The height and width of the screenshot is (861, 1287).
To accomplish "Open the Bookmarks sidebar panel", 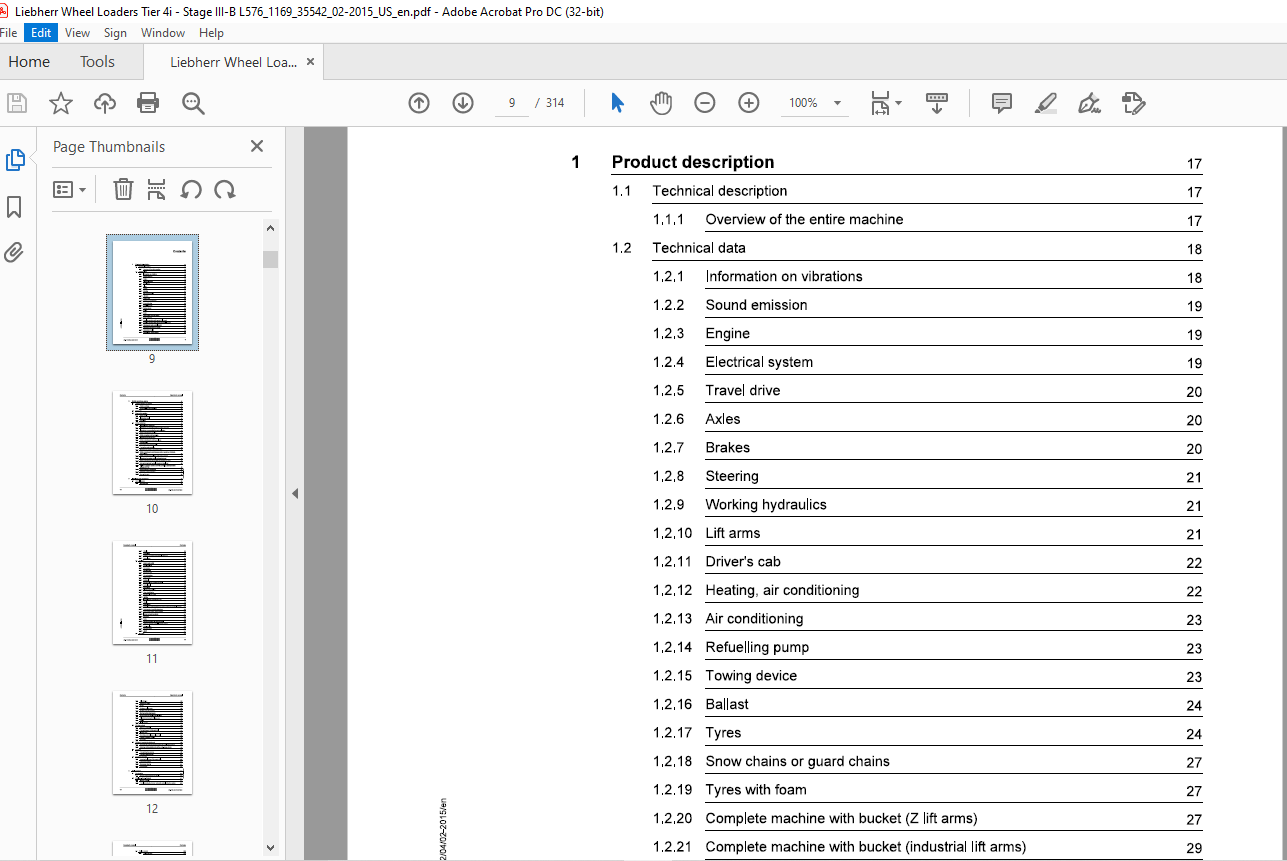I will 15,207.
